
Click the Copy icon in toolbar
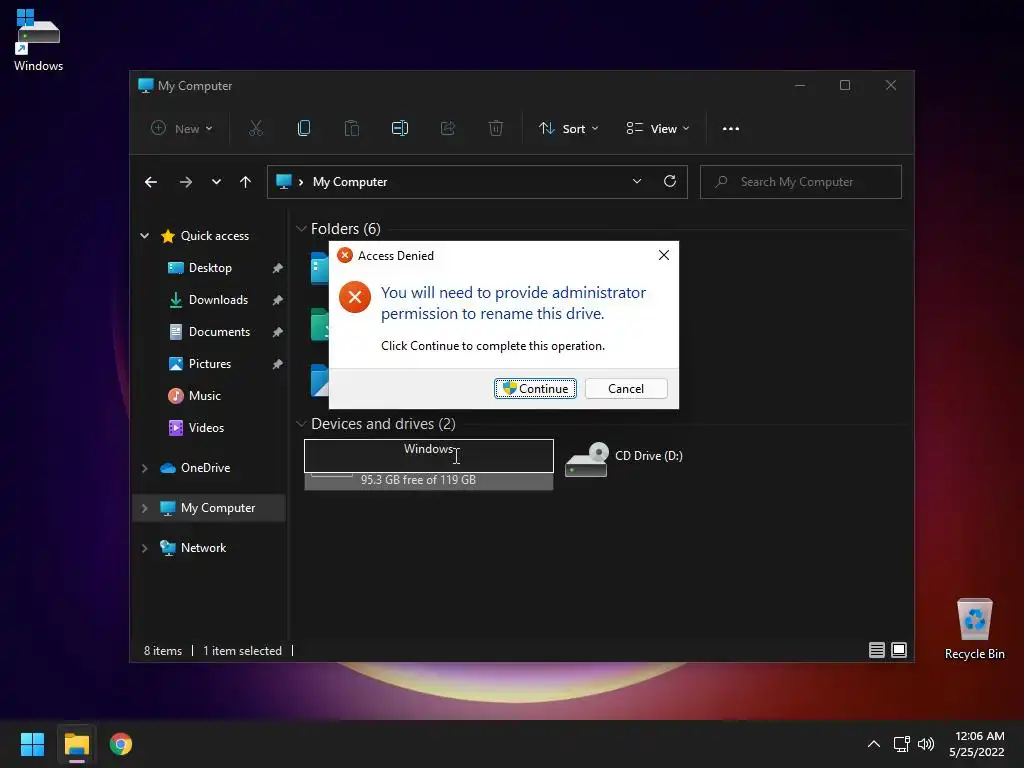coord(304,129)
